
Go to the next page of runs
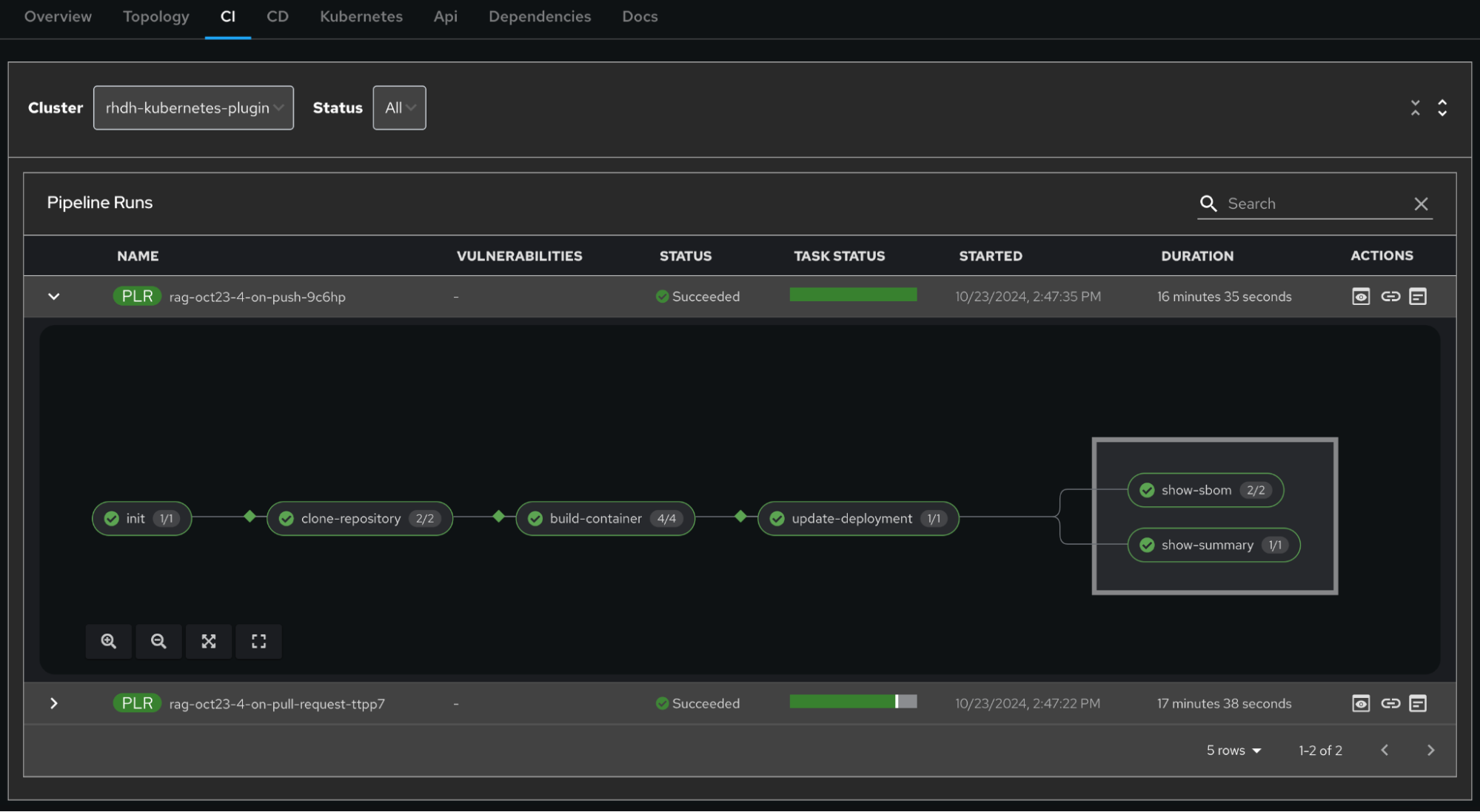tap(1430, 751)
